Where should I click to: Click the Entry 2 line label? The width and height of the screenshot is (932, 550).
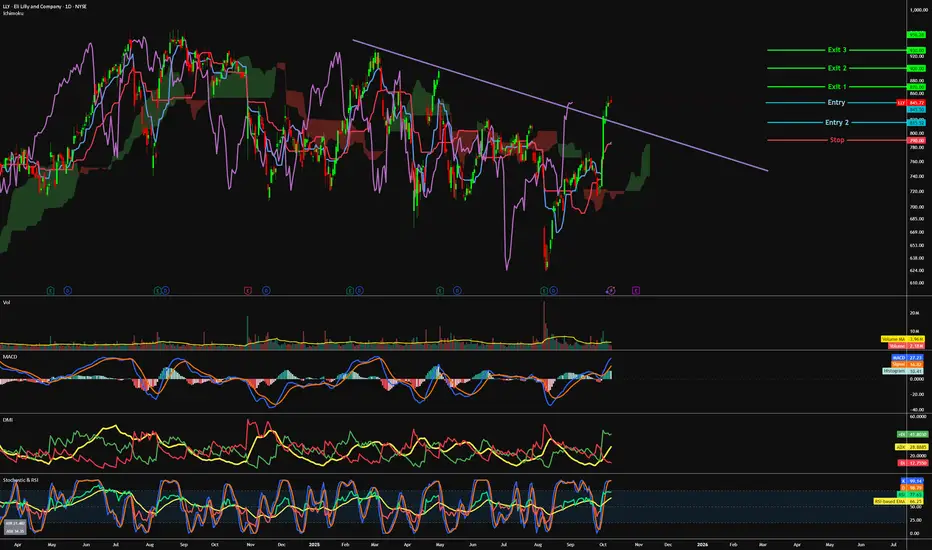coord(836,122)
